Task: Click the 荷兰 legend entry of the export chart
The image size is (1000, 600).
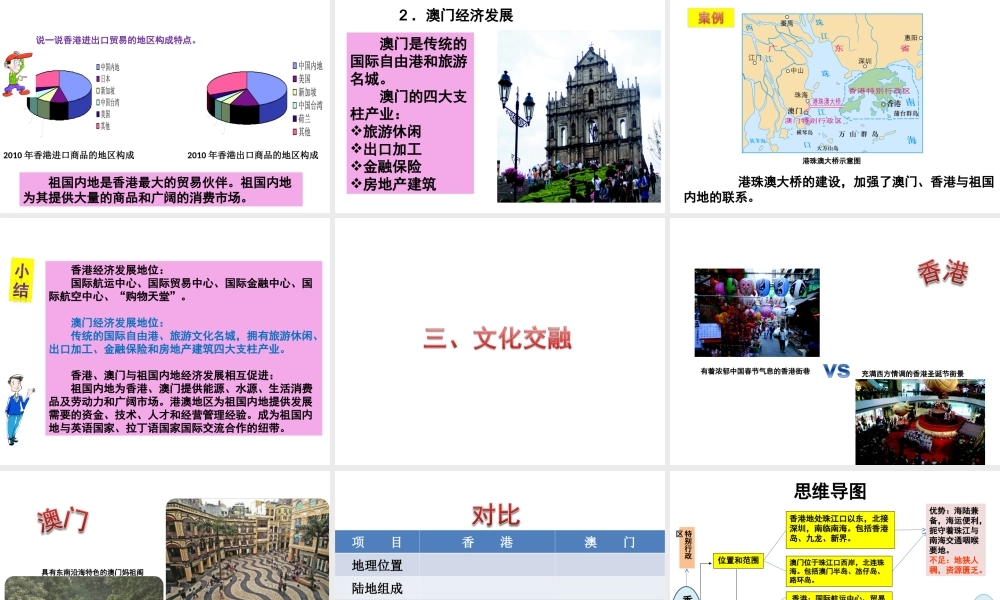Action: click(x=302, y=119)
